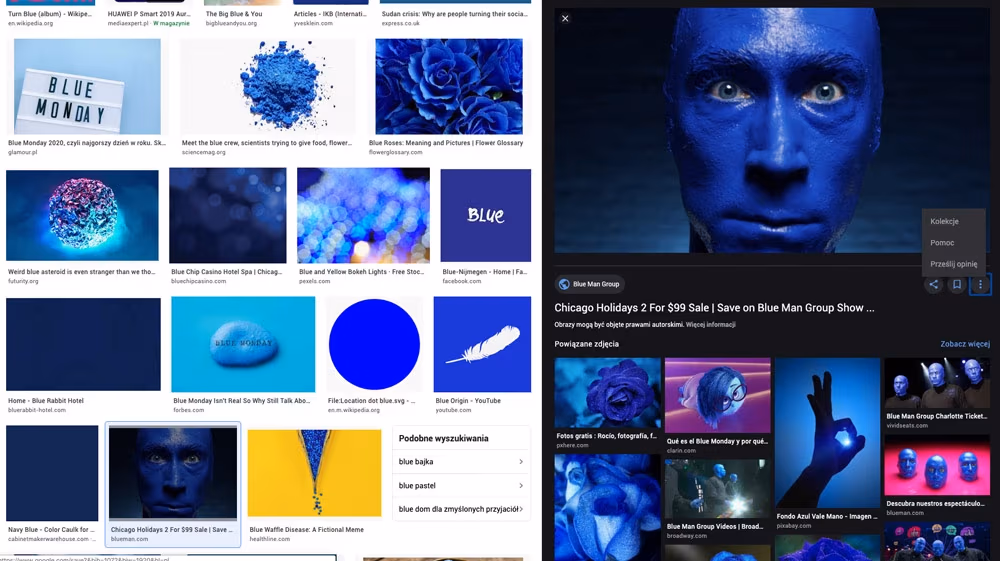Viewport: 1000px width, 561px height.
Task: Select Kolekcje from the popup menu
Action: pyautogui.click(x=945, y=221)
